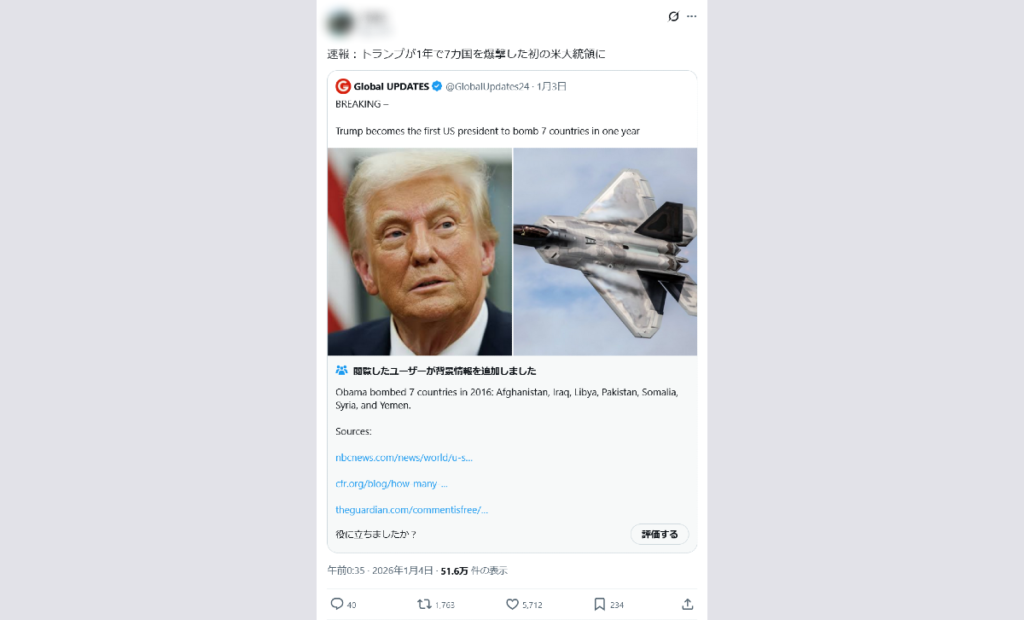Click the Grok icon at top right

(673, 16)
